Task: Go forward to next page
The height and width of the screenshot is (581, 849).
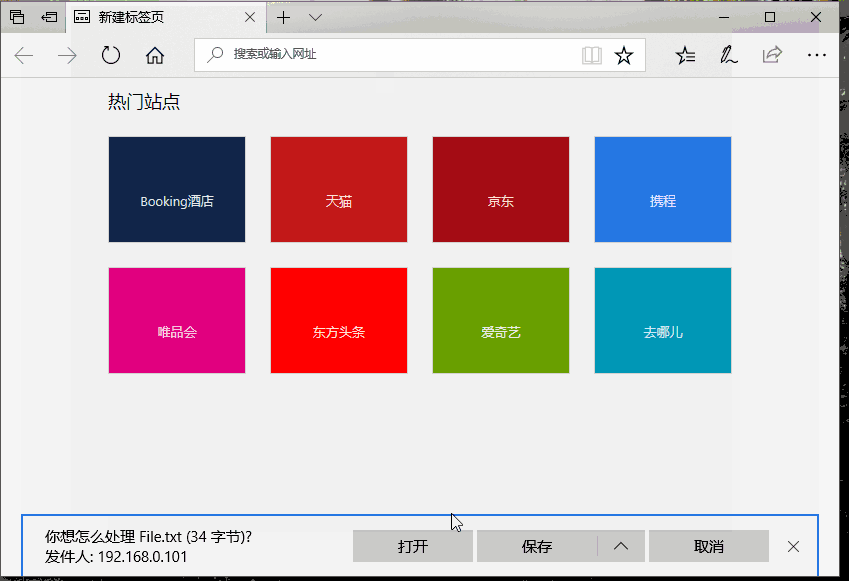Action: coord(67,55)
